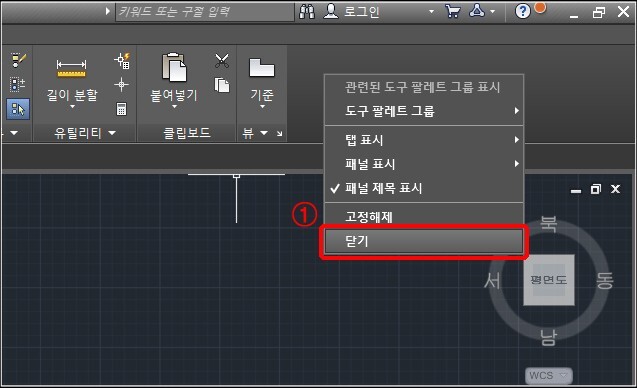637x388 pixels.
Task: Click the Base view (기준) icon
Action: 262,67
